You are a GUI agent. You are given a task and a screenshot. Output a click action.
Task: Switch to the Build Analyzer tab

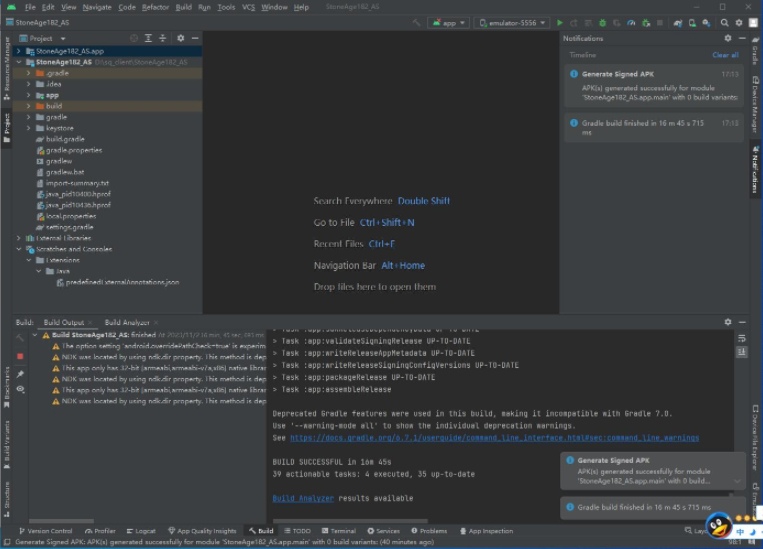pos(126,322)
